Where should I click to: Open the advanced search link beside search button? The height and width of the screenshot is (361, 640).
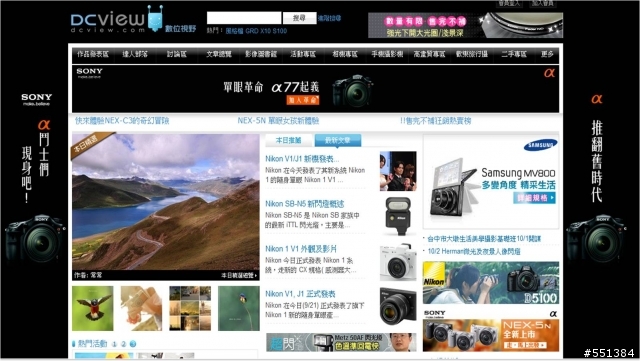pos(329,18)
